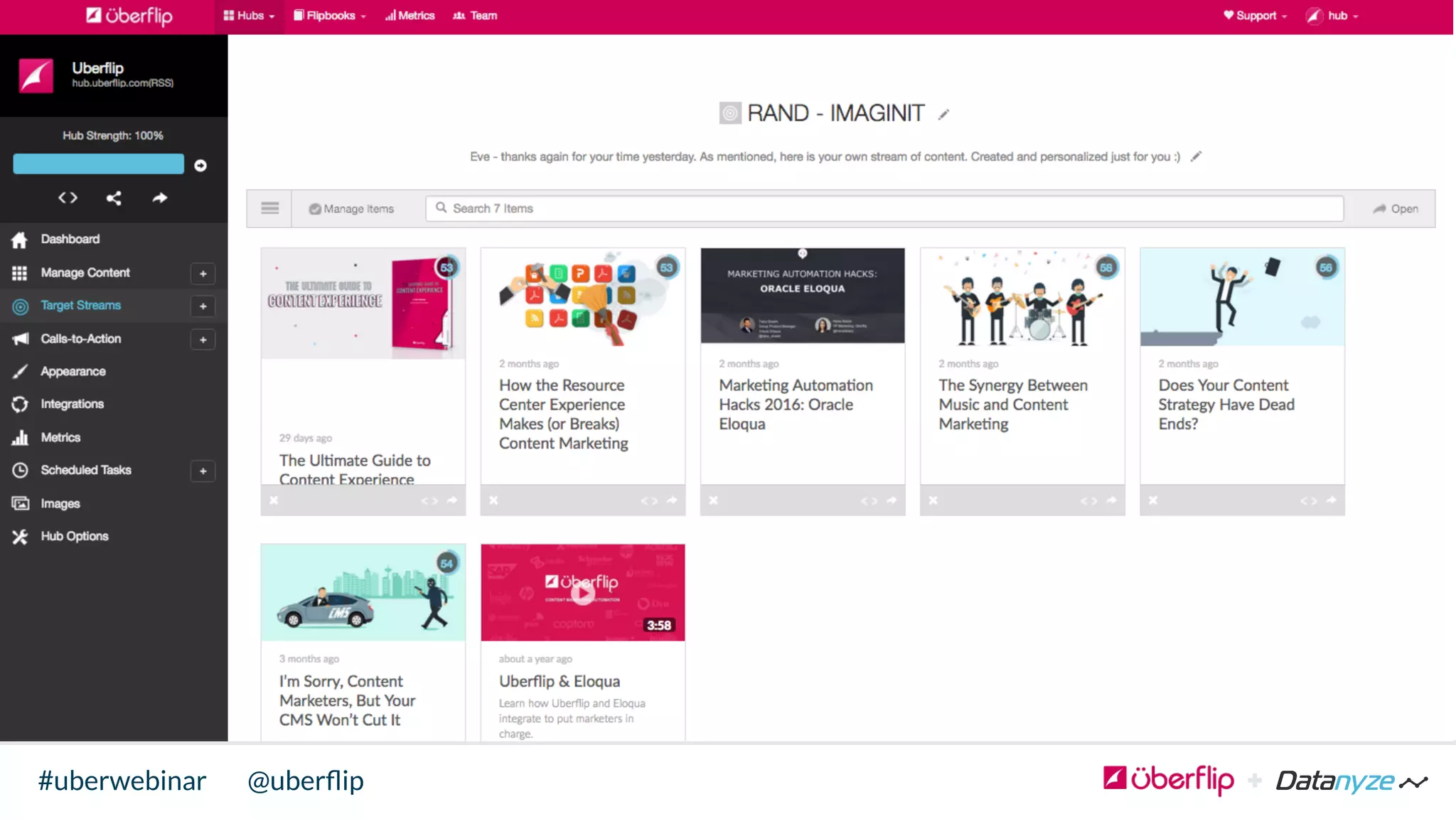The image size is (1456, 819).
Task: Open Does Your Content Strategy Have Dead Ends
Action: pyautogui.click(x=1226, y=405)
